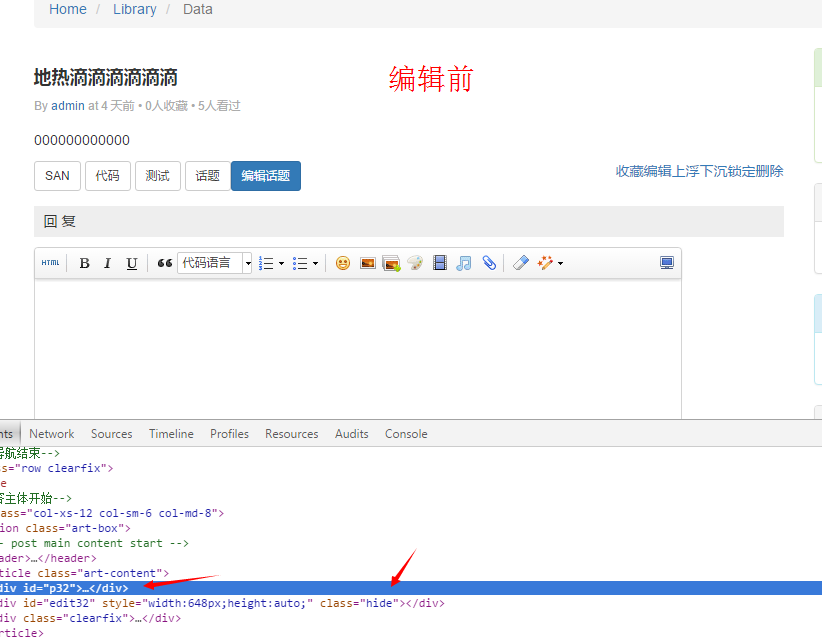Toggle italic formatting in reply editor
Image resolution: width=822 pixels, height=640 pixels.
(x=107, y=263)
